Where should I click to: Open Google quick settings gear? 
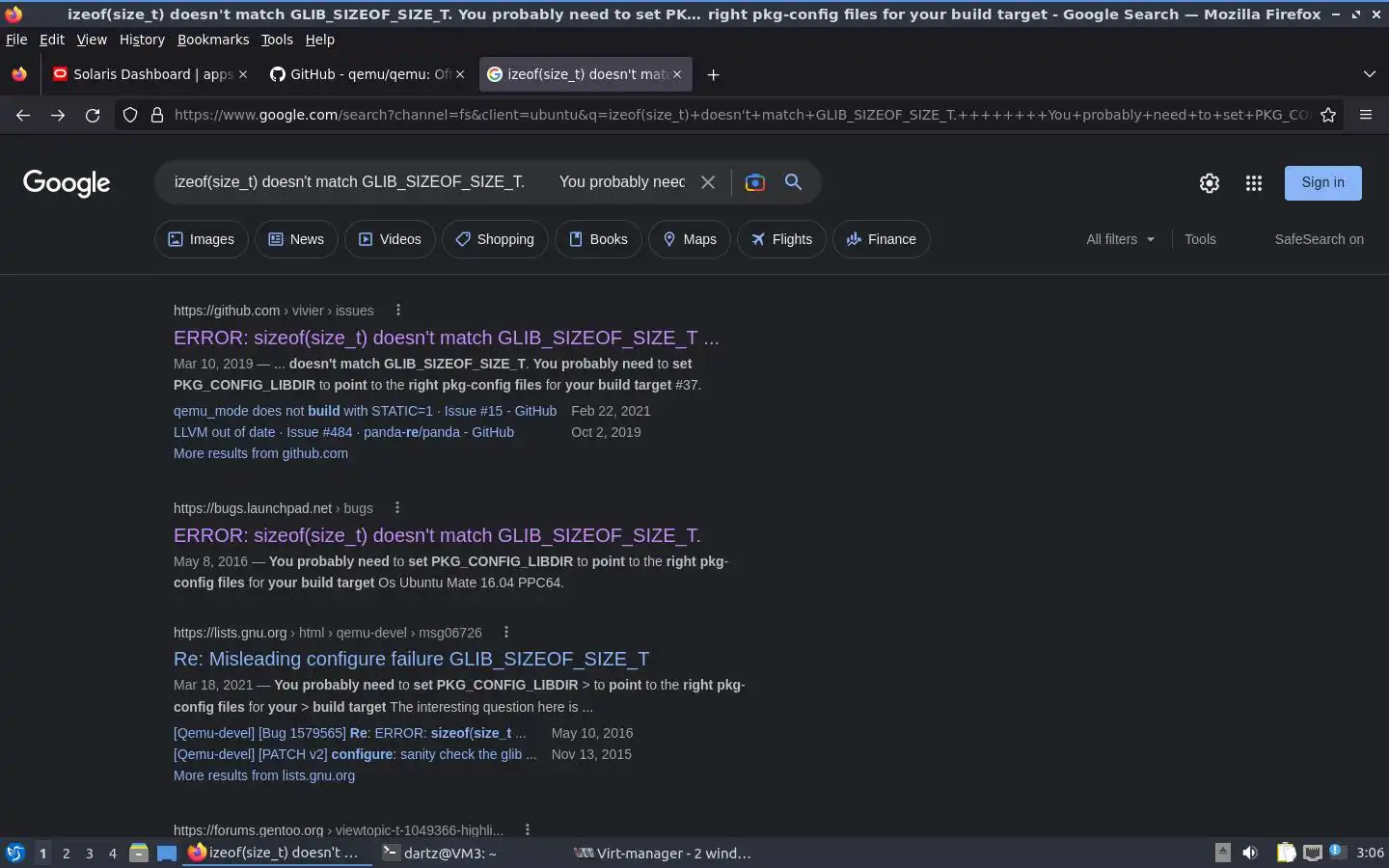pyautogui.click(x=1210, y=183)
